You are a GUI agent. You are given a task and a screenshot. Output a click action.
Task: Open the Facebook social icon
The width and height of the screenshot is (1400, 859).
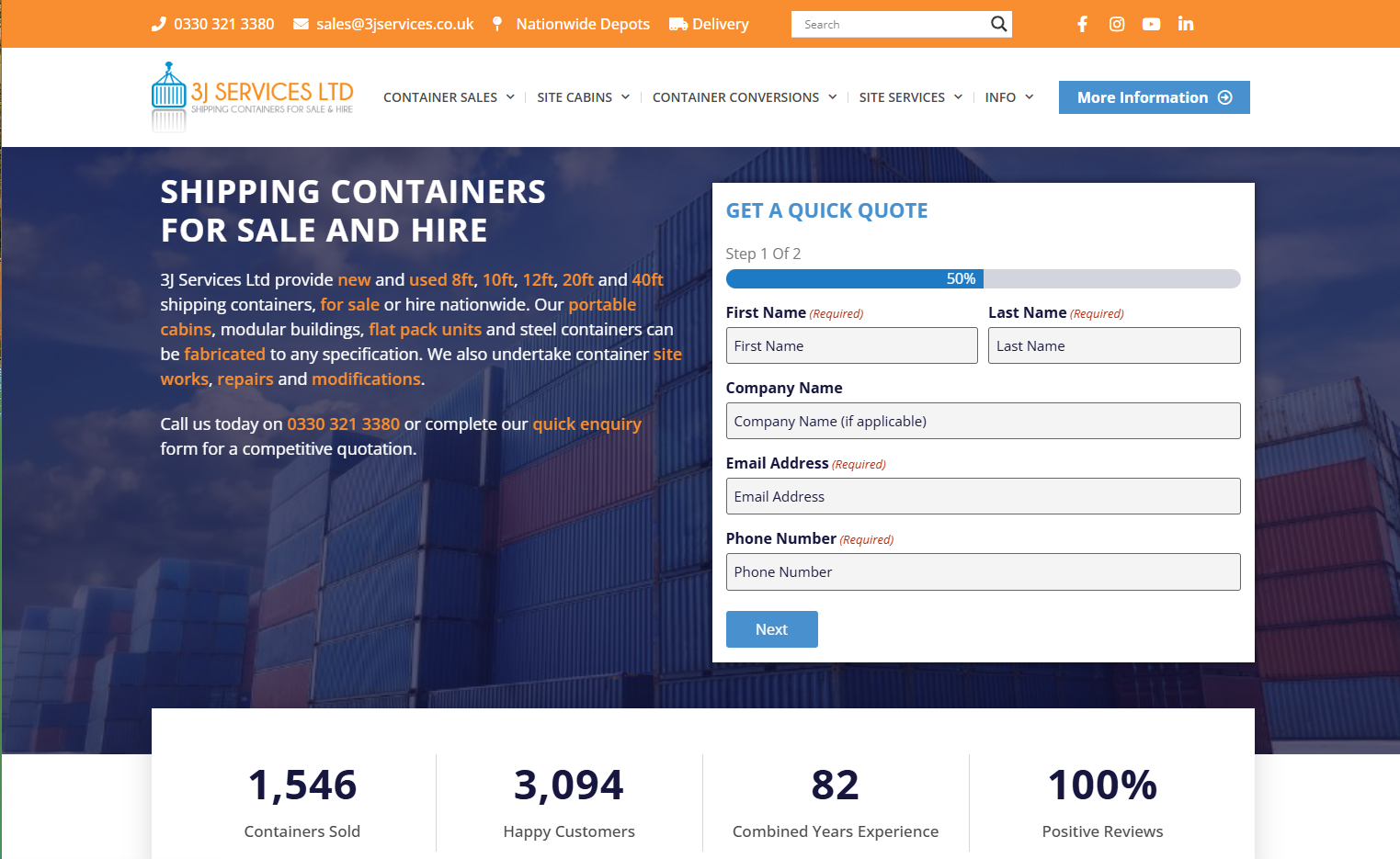1082,24
